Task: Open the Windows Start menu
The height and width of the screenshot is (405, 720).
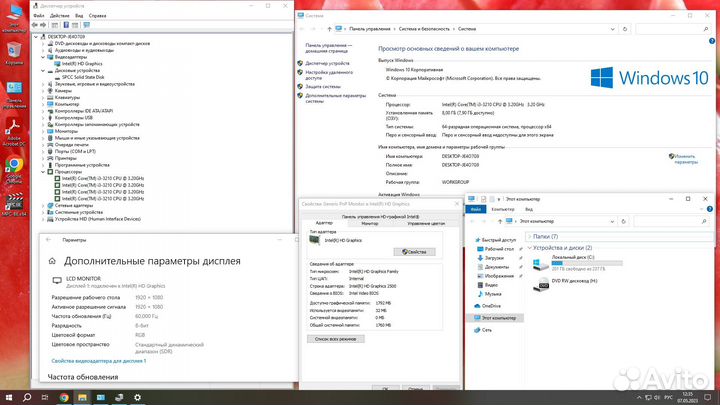Action: (8, 398)
